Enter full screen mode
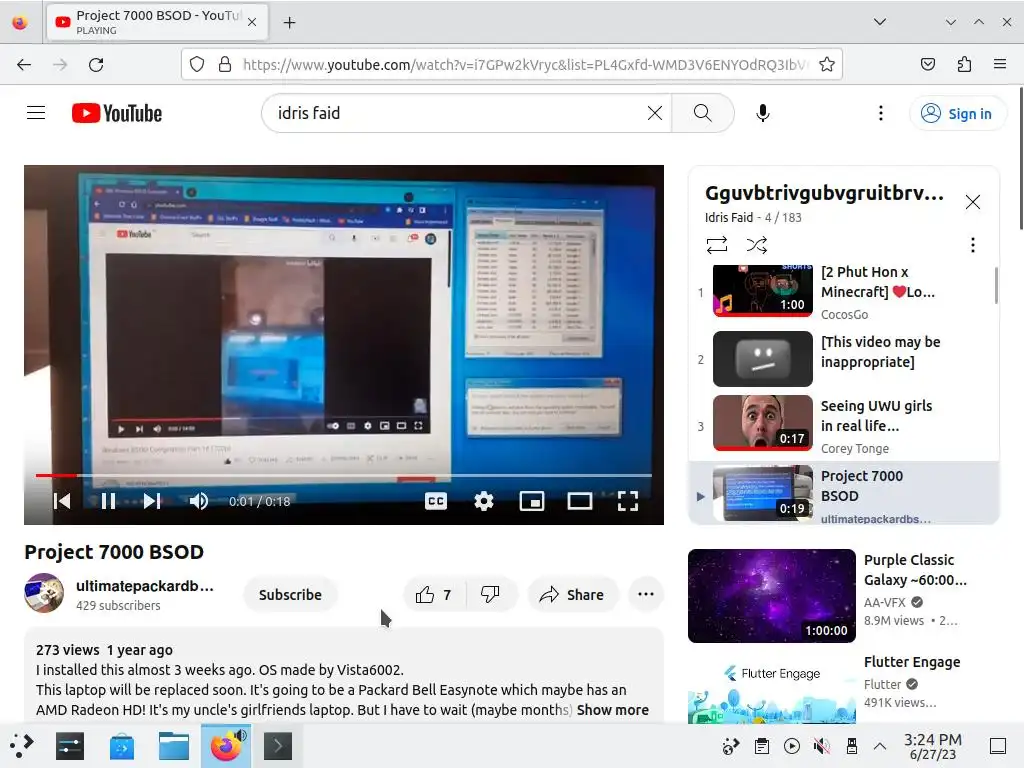Image resolution: width=1024 pixels, height=768 pixels. (x=628, y=501)
